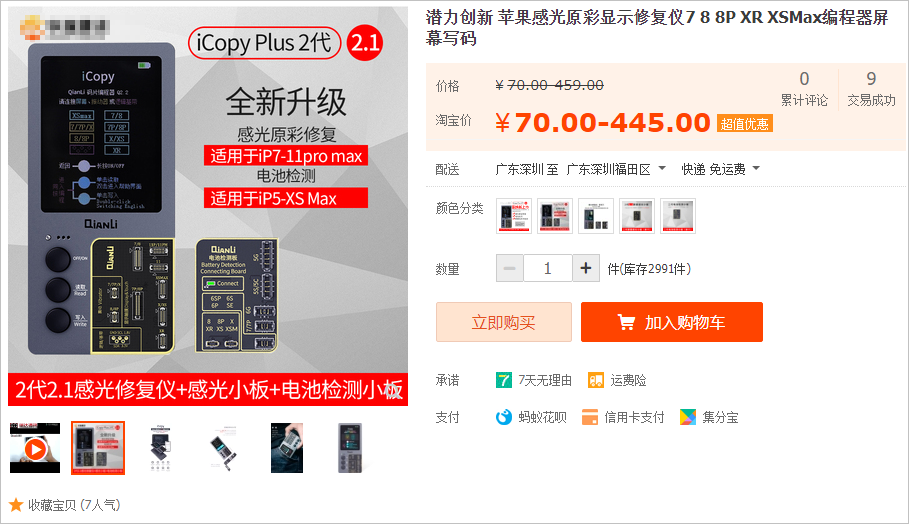
Task: Click the 运费险 shipping insurance icon
Action: tap(595, 380)
